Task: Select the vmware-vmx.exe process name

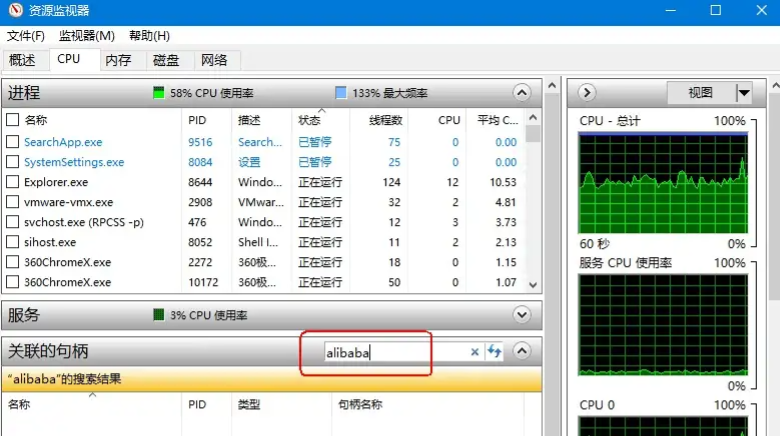Action: pos(69,202)
